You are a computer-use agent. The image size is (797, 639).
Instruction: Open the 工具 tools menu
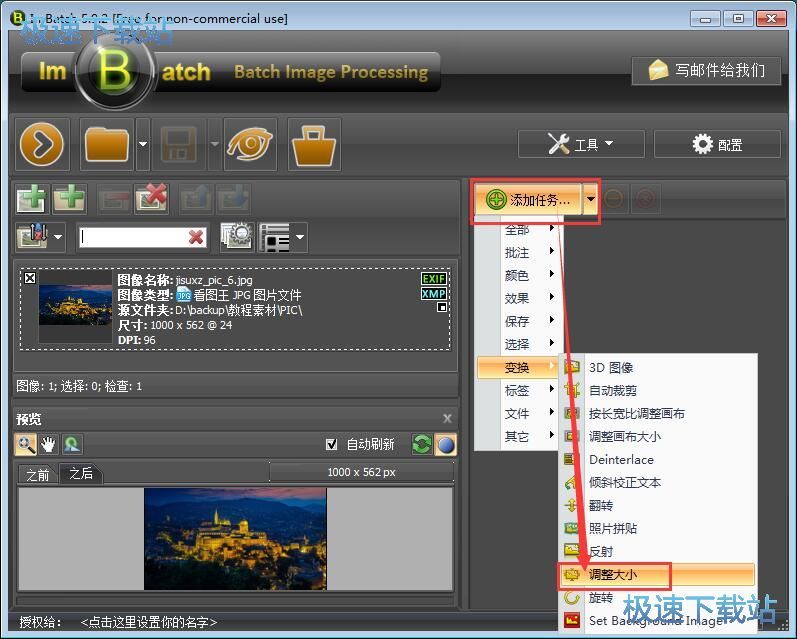tap(581, 144)
